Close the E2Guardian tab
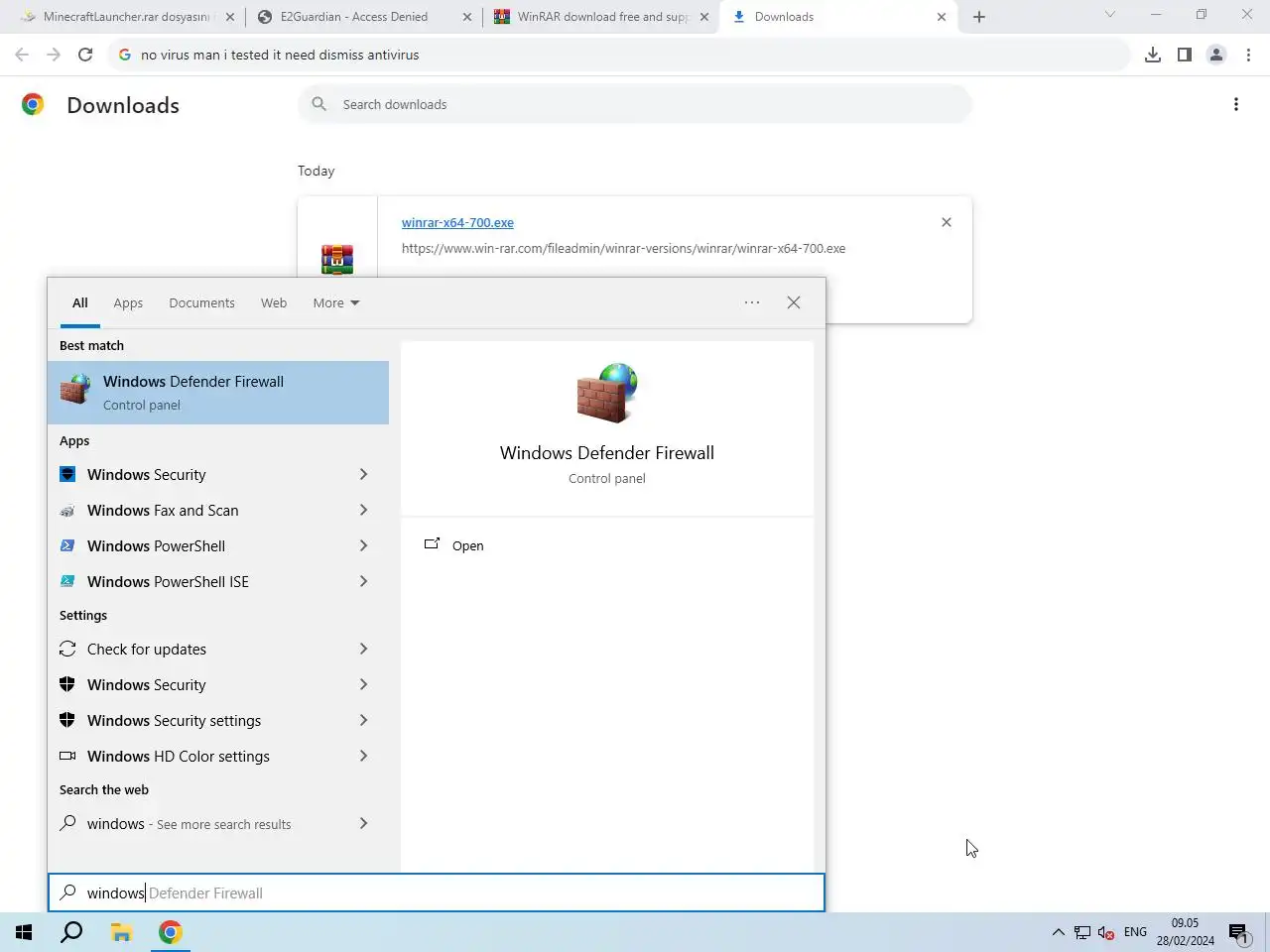 tap(467, 17)
